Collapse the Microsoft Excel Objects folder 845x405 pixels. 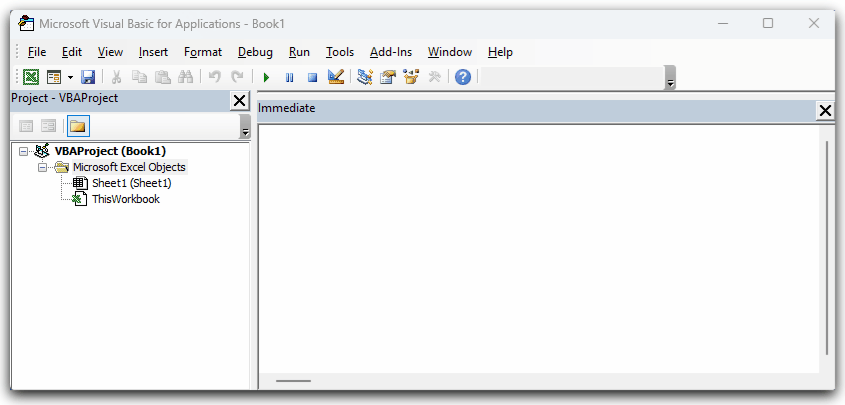click(43, 167)
